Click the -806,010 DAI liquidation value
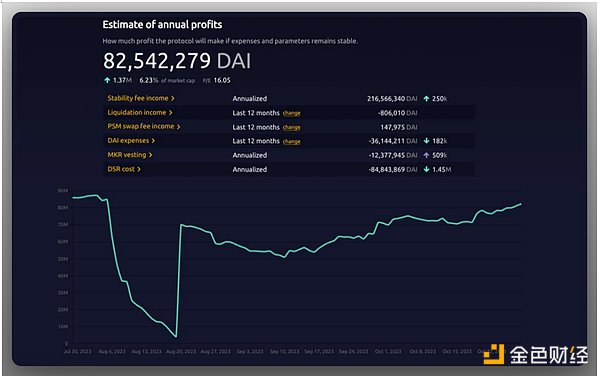Screen dimensions: 600x376 coord(397,113)
